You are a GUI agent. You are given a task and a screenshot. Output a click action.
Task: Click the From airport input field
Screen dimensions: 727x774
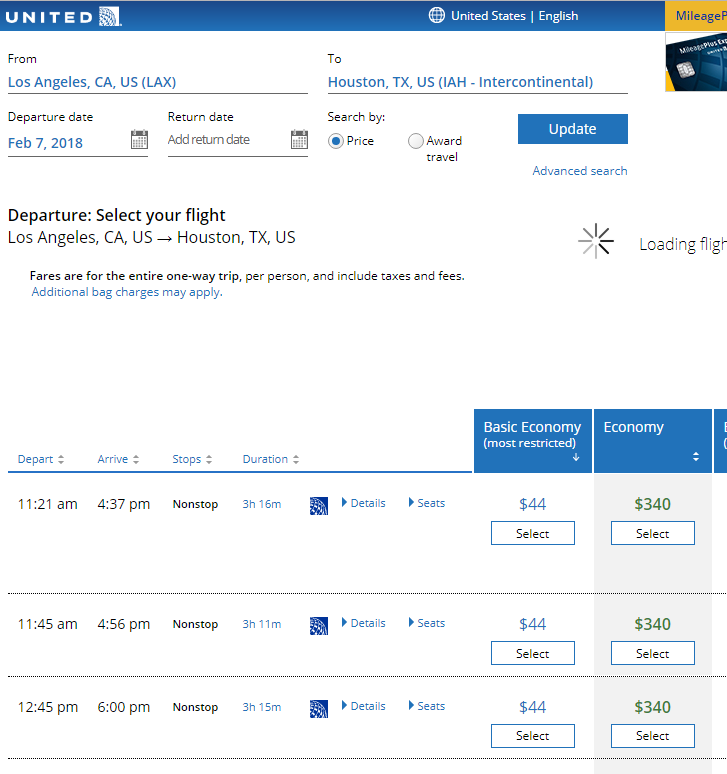point(158,82)
